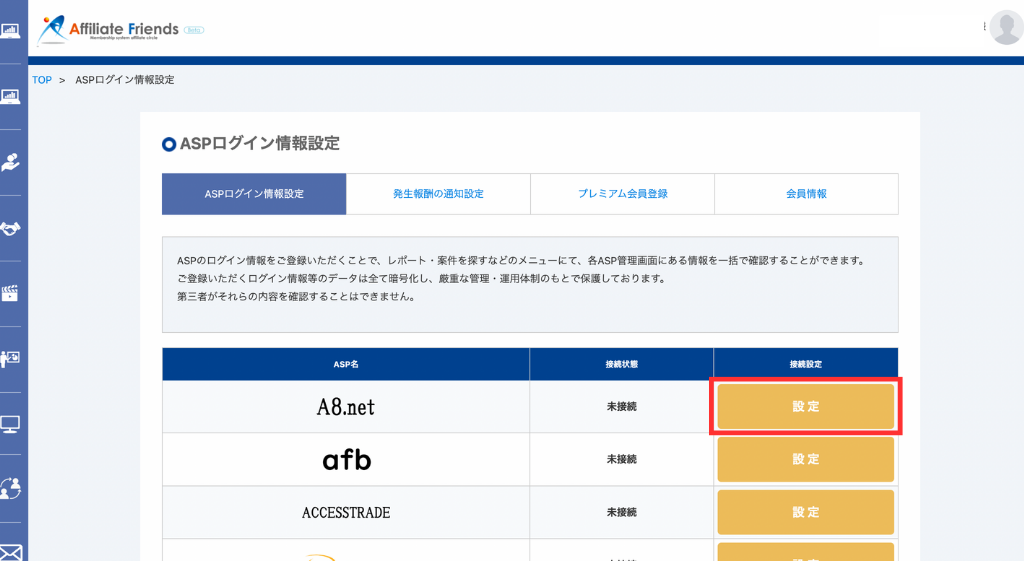Switch to the 発生報酬の通知設定 tab
1024x561 pixels.
pos(438,194)
